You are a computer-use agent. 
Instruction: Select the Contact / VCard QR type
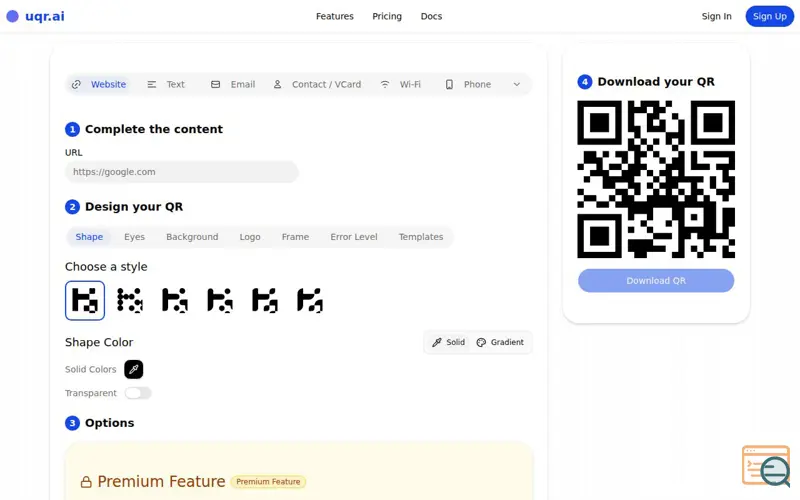(x=317, y=84)
